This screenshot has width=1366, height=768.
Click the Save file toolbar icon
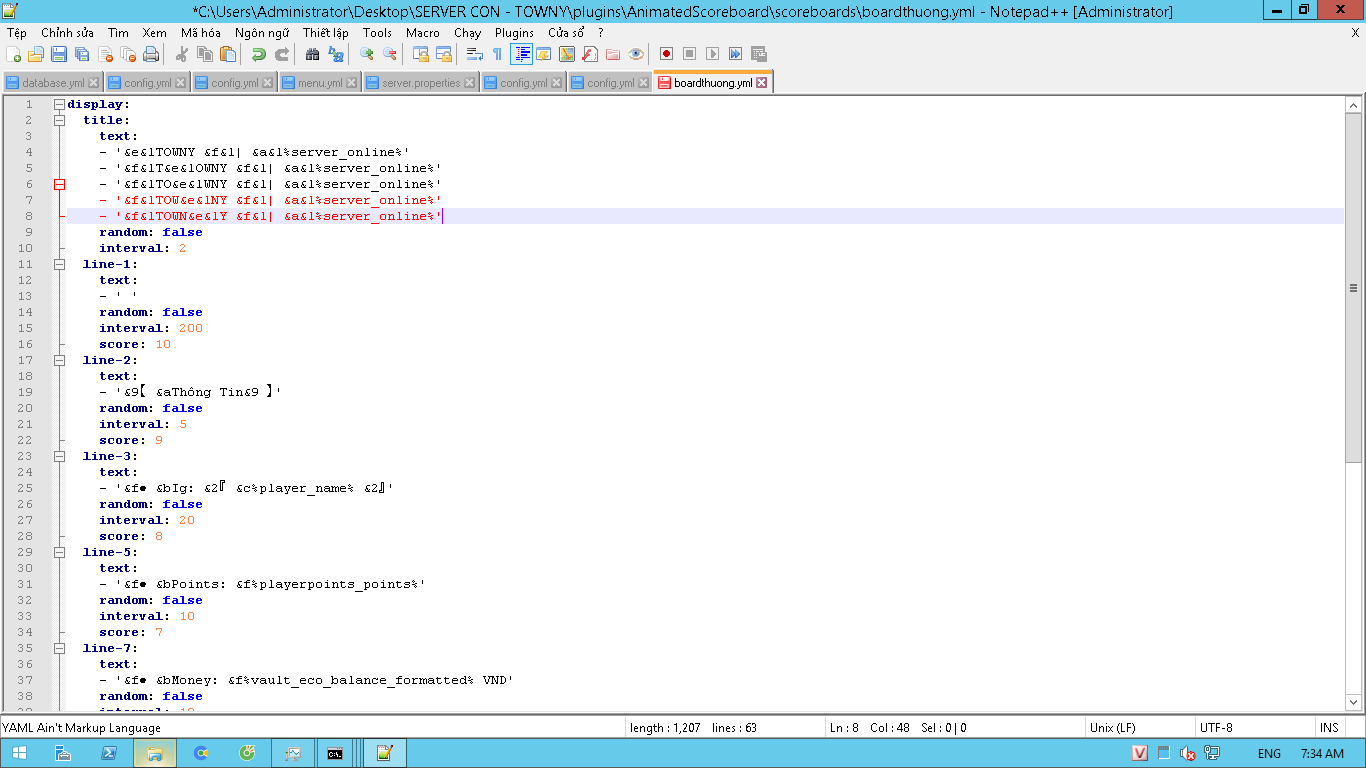click(59, 54)
